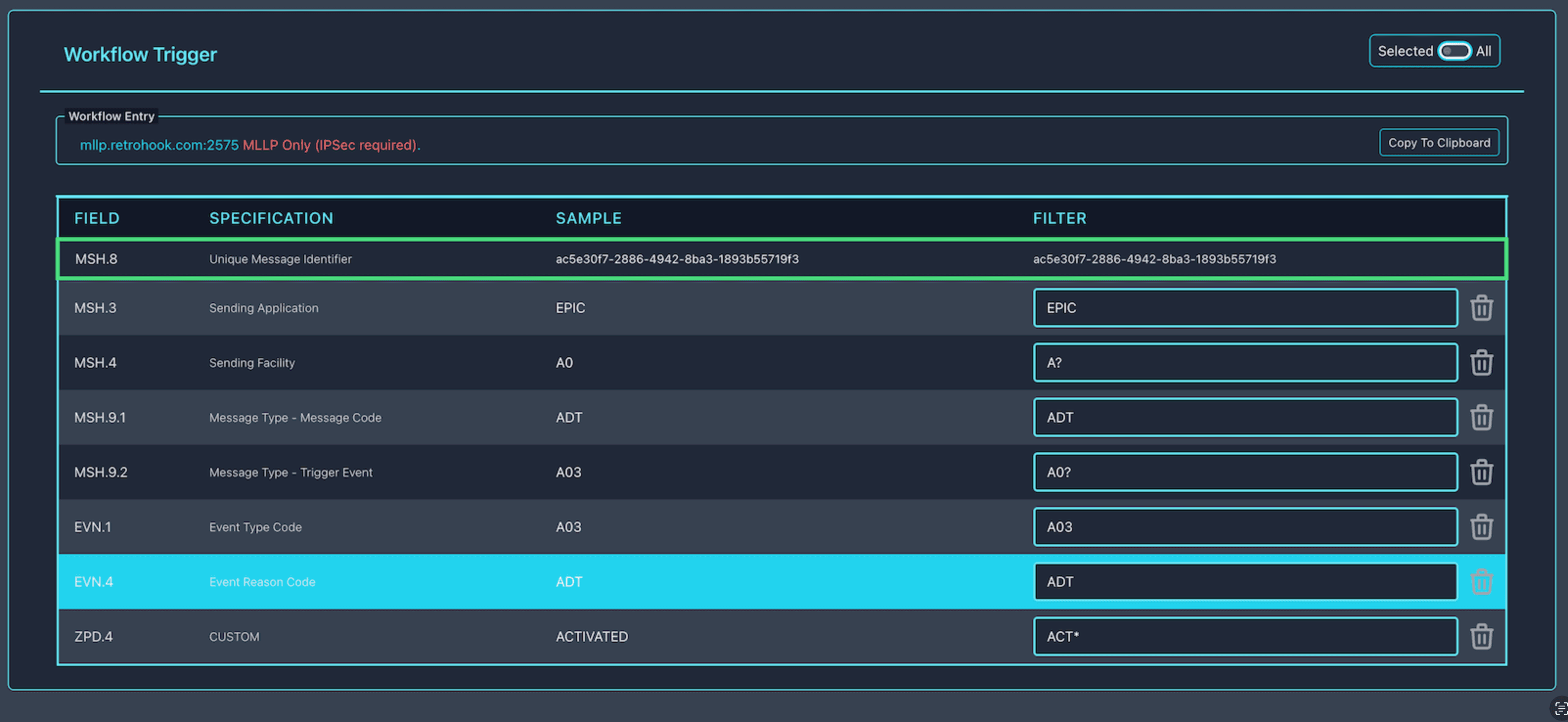Select the MSH.9.2 field cell

tap(100, 473)
